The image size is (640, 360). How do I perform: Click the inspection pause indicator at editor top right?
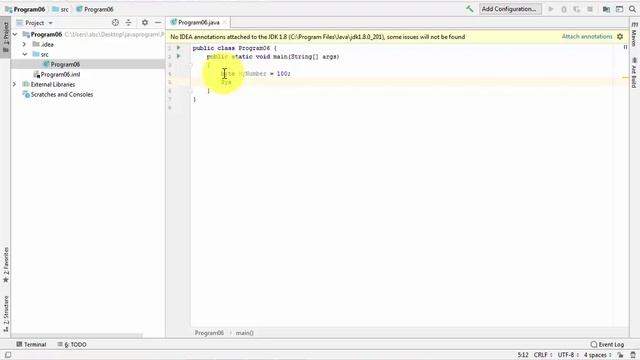(x=625, y=47)
